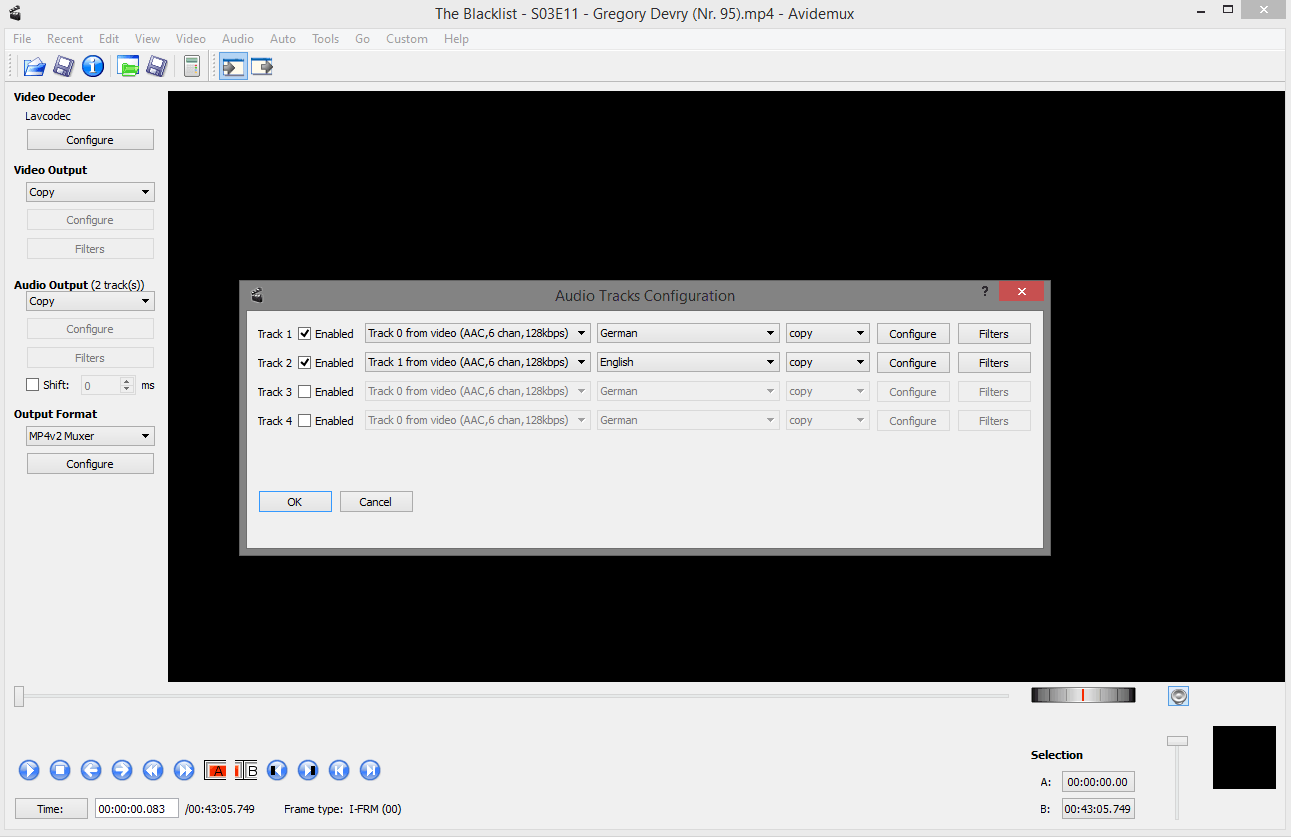Viewport: 1291px width, 837px height.
Task: Disable Track 2 Enabled checkbox
Action: [x=305, y=363]
